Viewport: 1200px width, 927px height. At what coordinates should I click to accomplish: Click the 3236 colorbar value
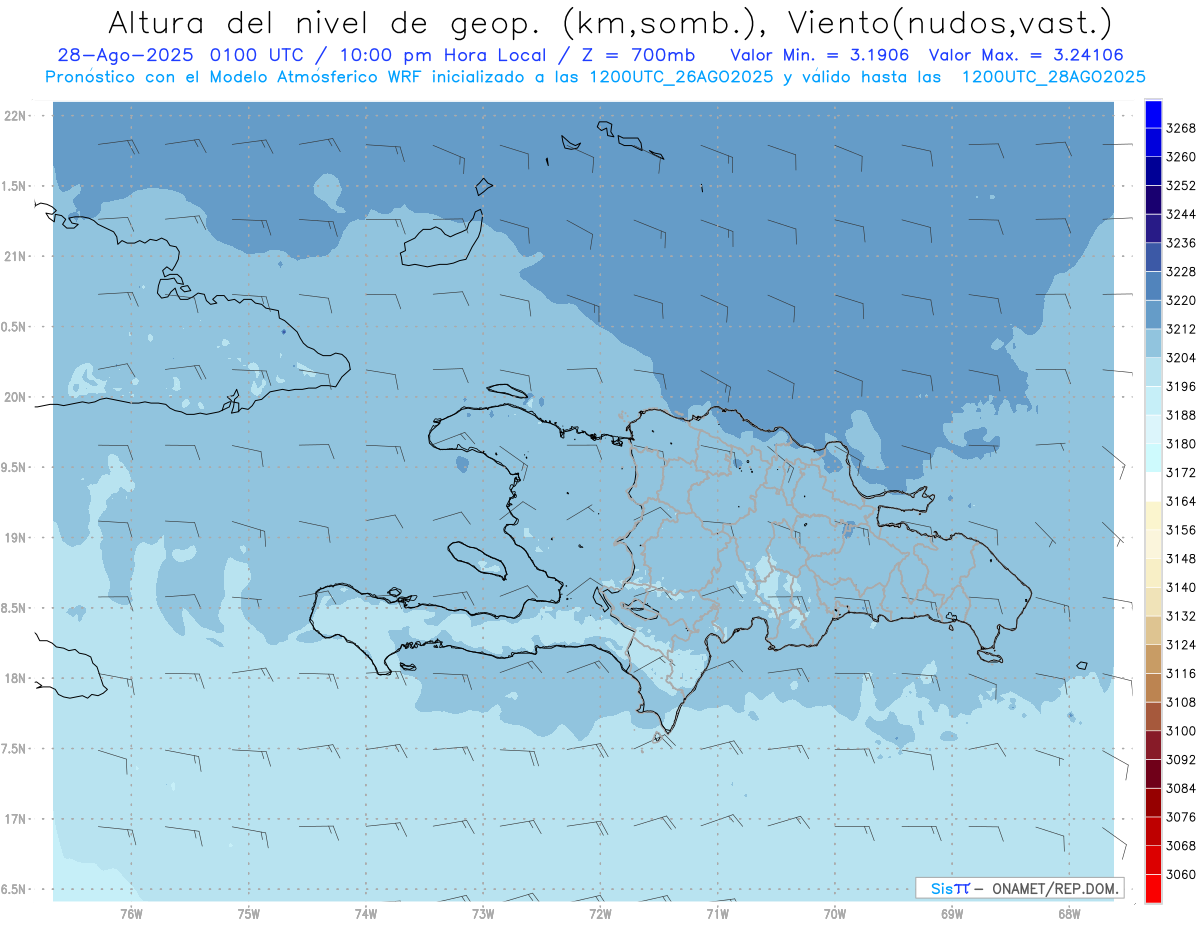1181,243
